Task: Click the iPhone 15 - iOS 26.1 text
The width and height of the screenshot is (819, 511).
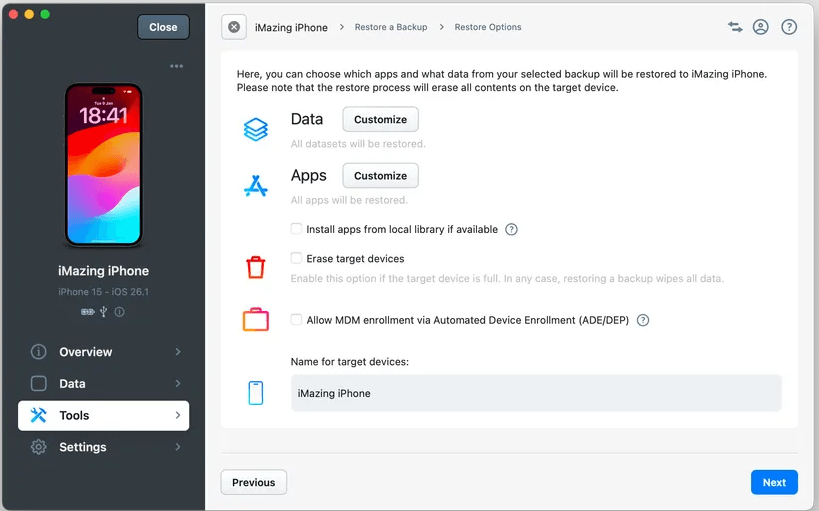Action: click(x=103, y=292)
